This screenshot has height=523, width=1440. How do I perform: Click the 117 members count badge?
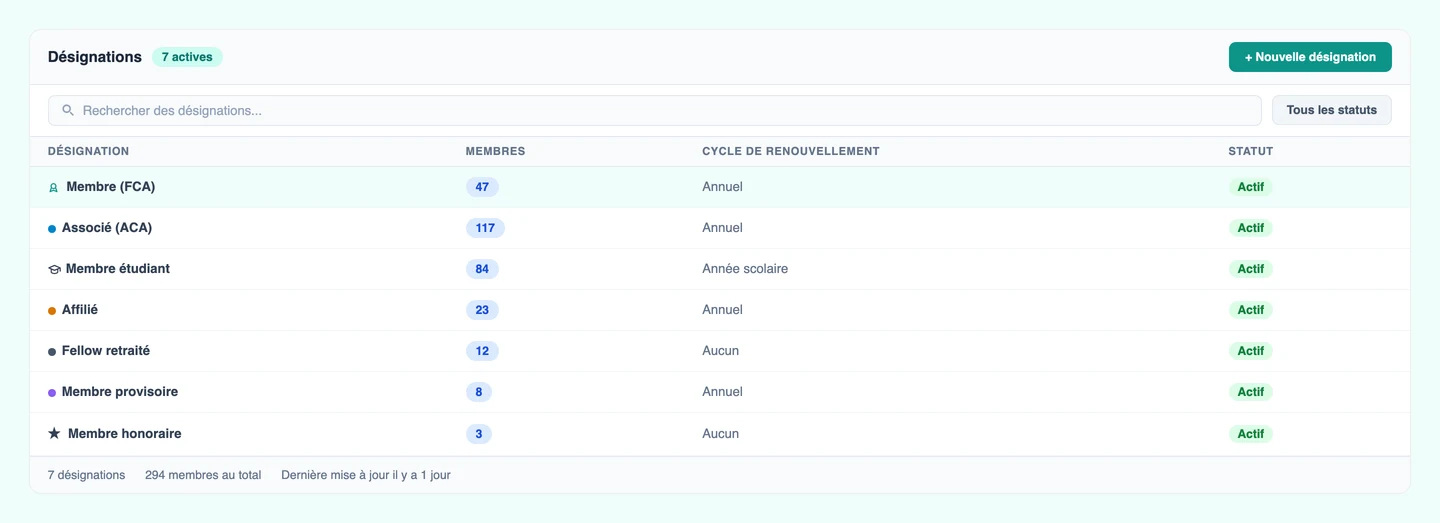(x=485, y=228)
